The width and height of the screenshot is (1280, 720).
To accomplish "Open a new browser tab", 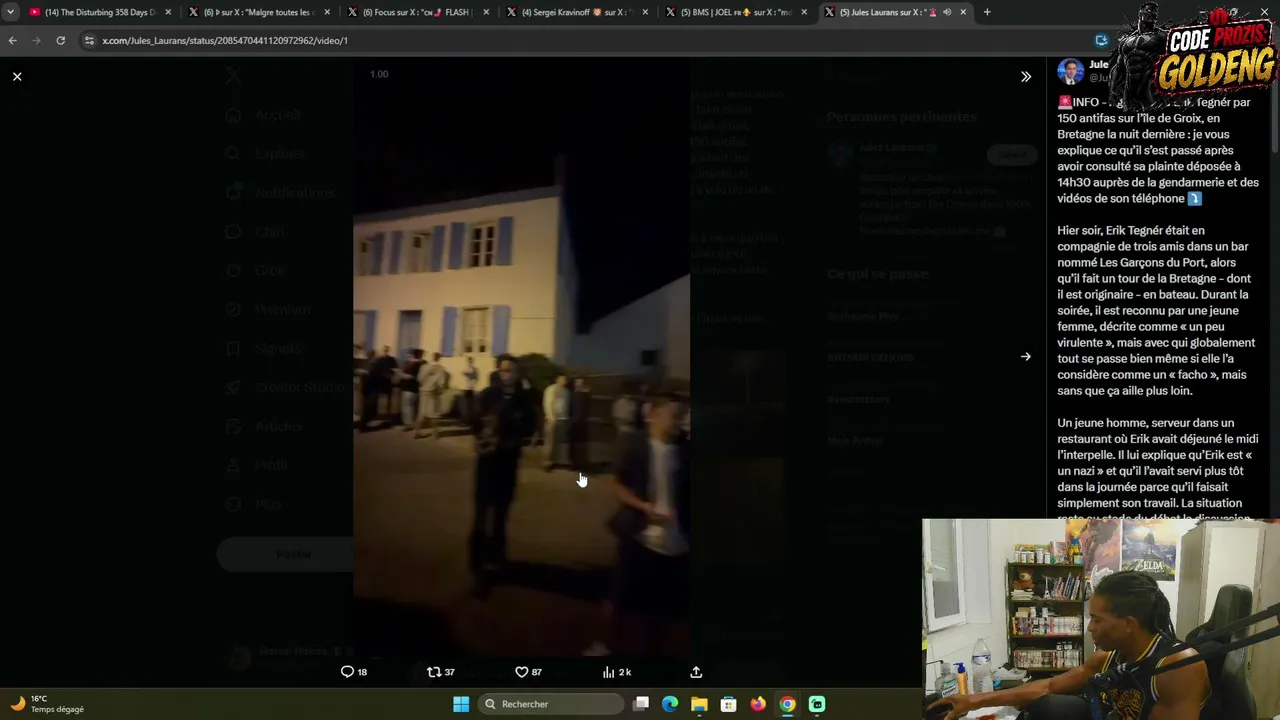I will click(987, 12).
